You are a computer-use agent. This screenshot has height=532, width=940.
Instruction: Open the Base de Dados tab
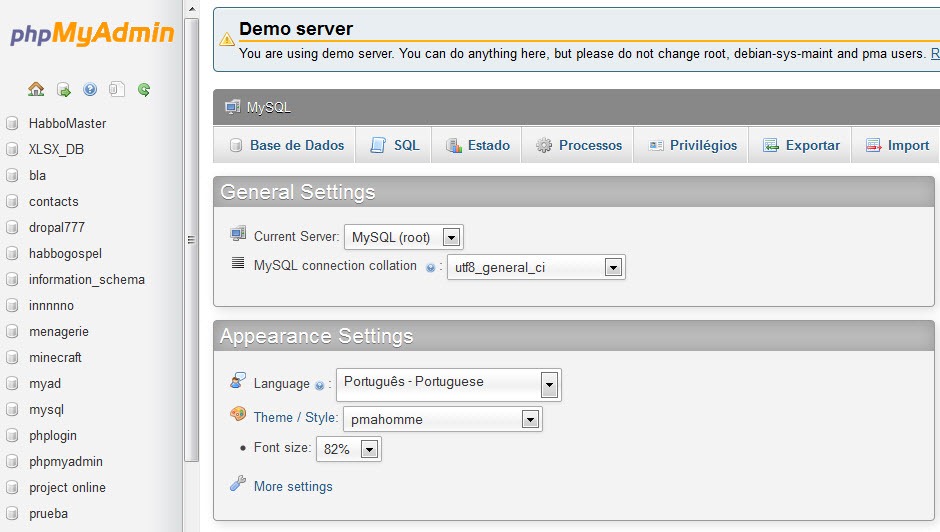[286, 145]
